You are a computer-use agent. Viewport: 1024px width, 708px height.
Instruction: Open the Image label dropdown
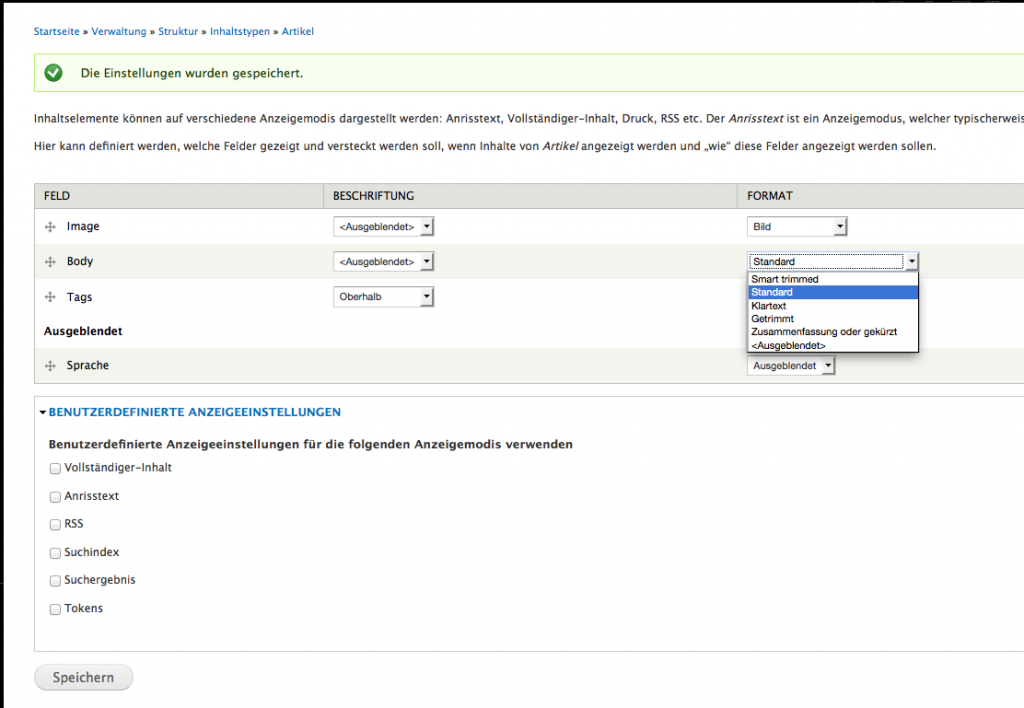(x=383, y=227)
